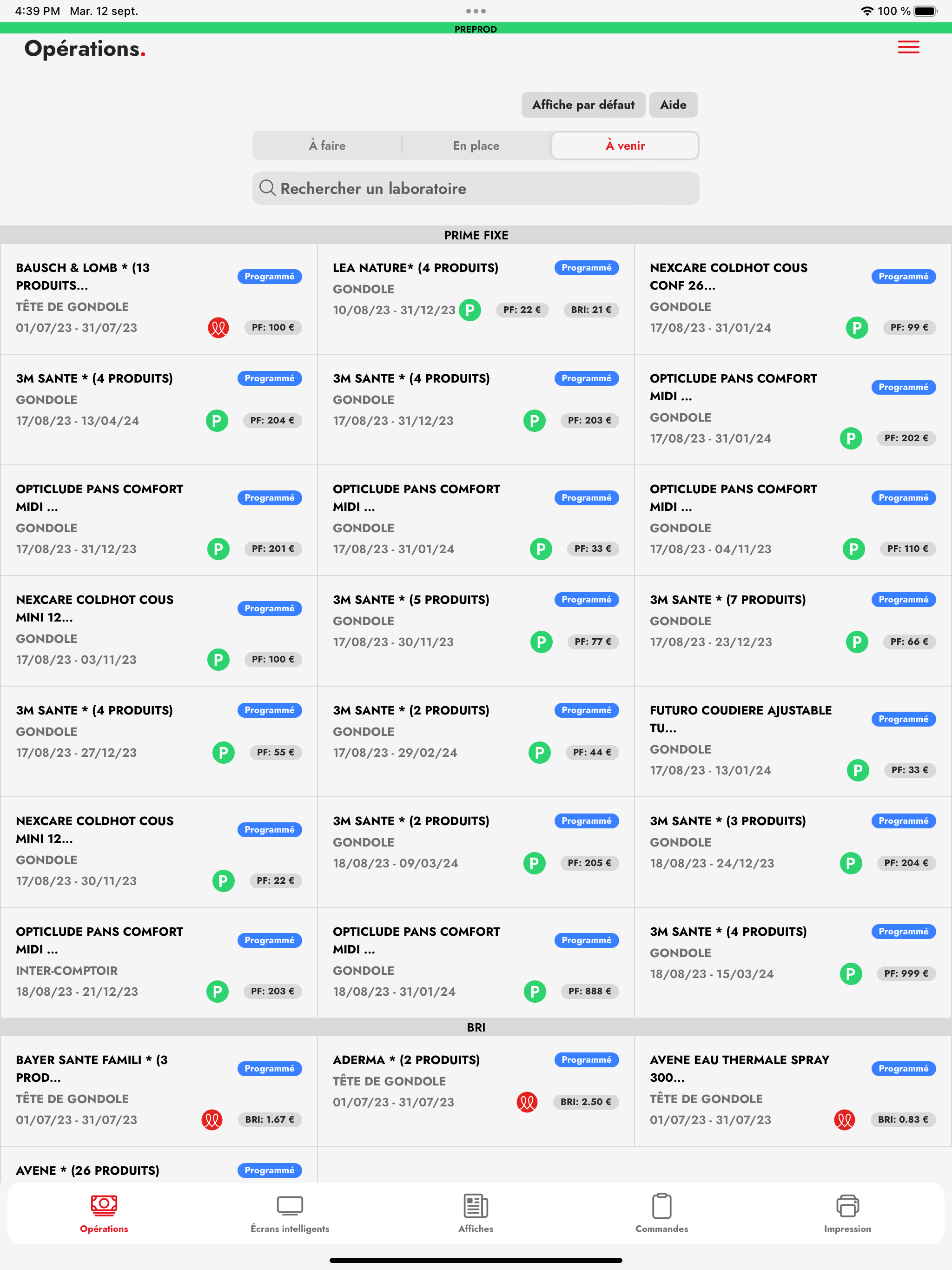Screen dimensions: 952x1270
Task: Tap the Wi-Fi status icon
Action: (867, 11)
